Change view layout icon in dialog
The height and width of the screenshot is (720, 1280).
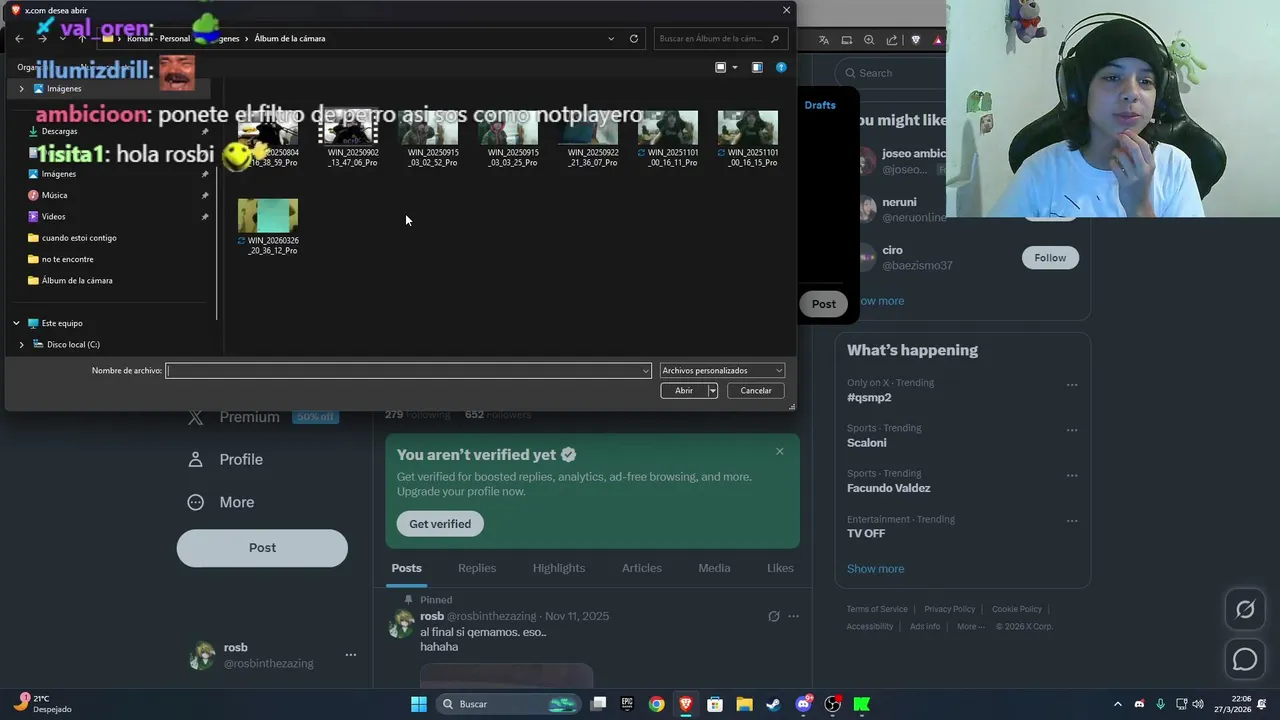(720, 67)
